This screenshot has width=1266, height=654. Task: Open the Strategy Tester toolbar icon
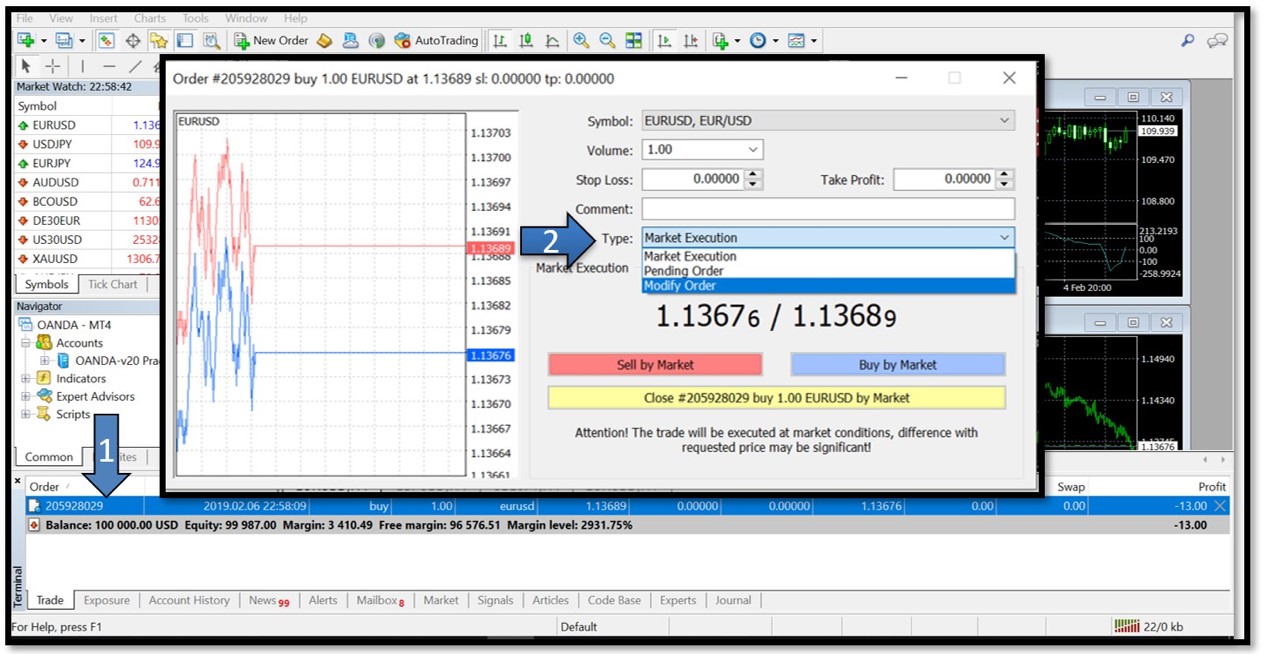click(x=211, y=41)
